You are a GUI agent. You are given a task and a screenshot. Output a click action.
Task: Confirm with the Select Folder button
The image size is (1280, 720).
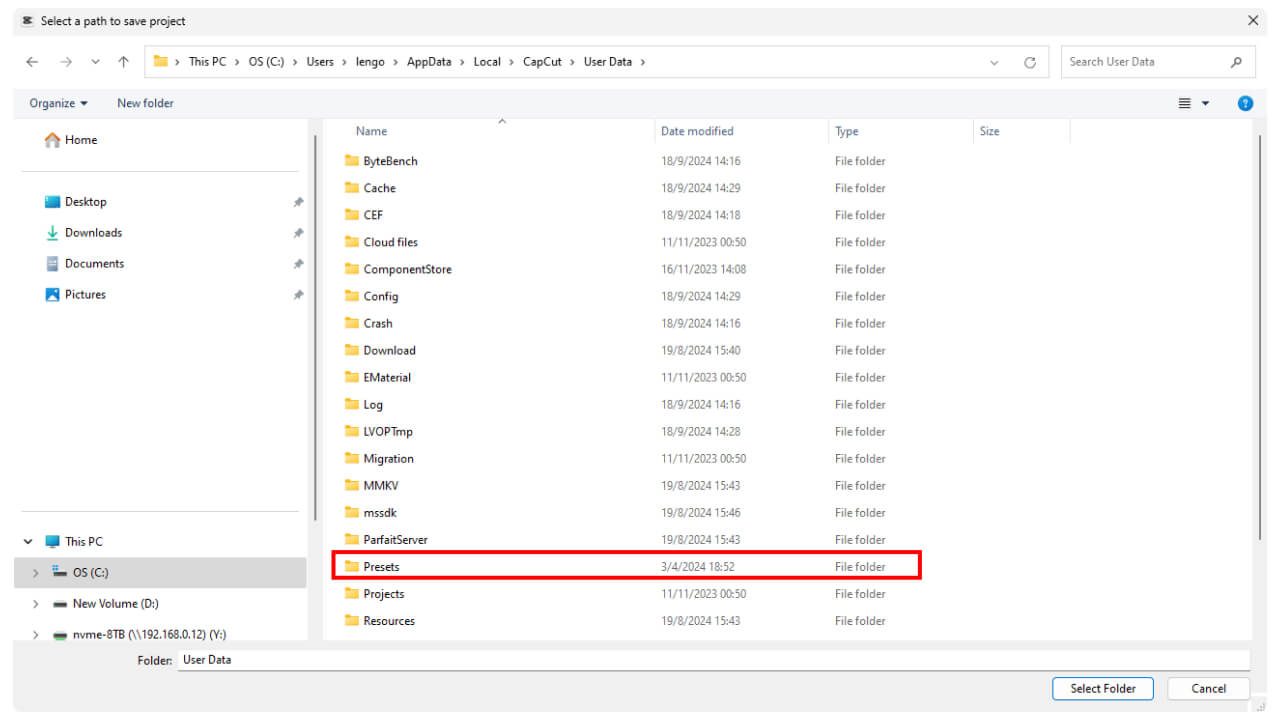(1103, 688)
